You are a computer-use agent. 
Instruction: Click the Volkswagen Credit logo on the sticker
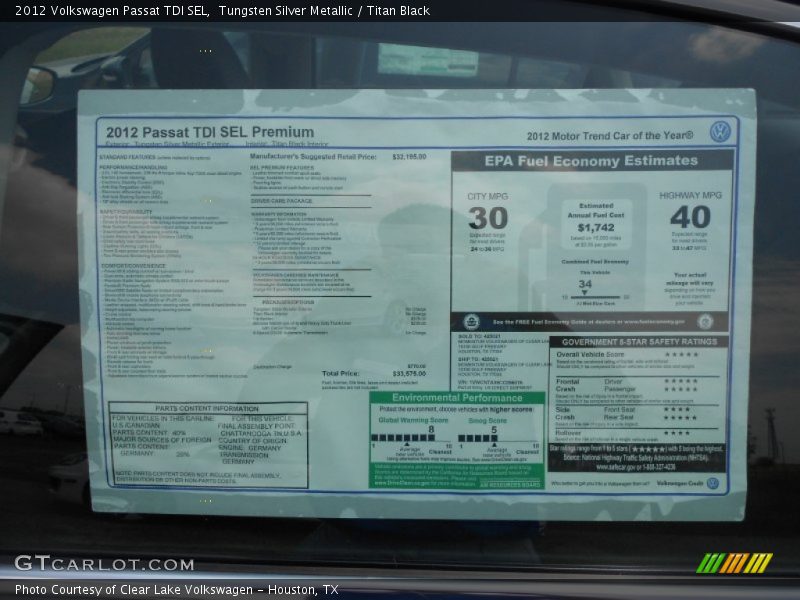point(713,483)
